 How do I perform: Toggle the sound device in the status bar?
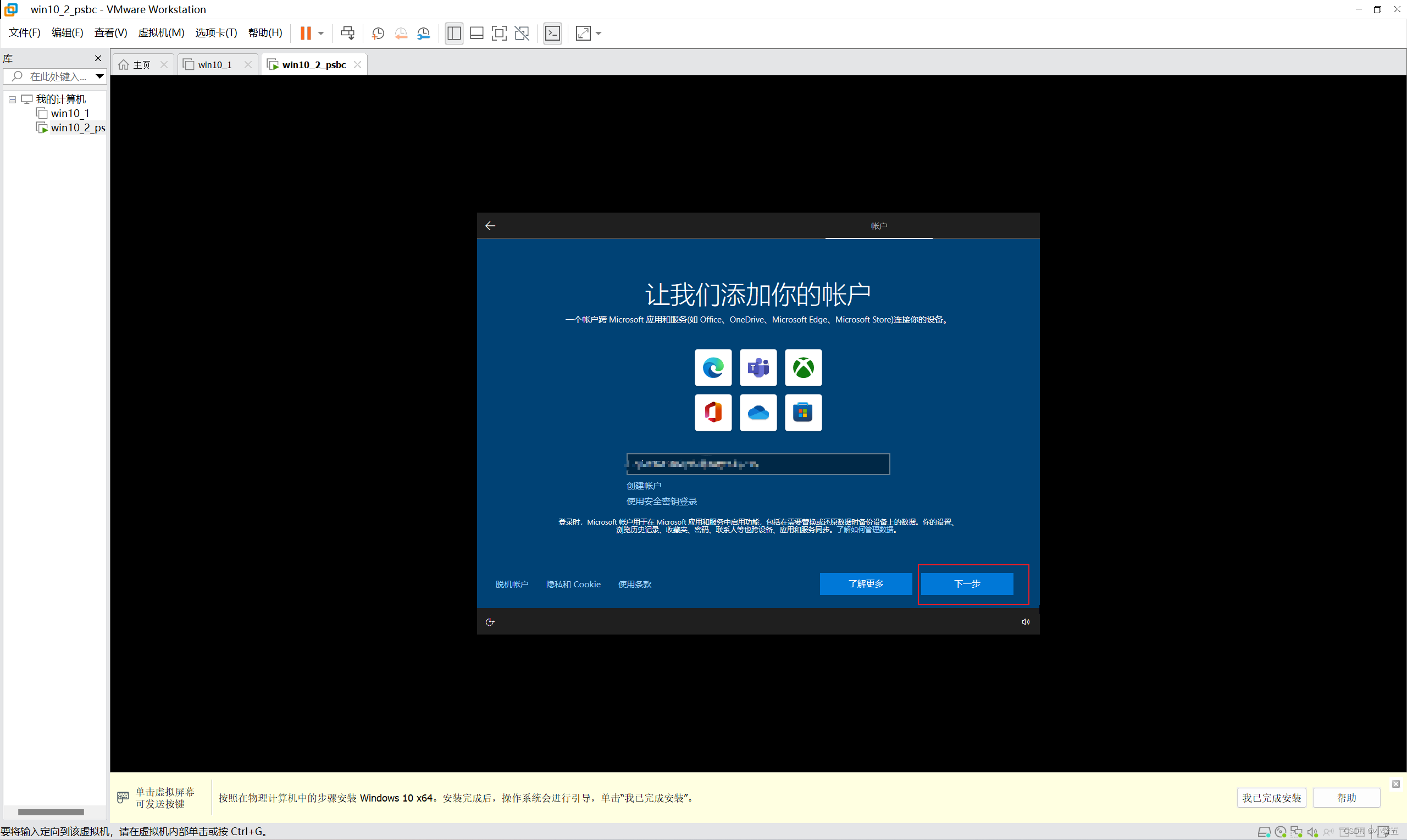[x=1313, y=832]
